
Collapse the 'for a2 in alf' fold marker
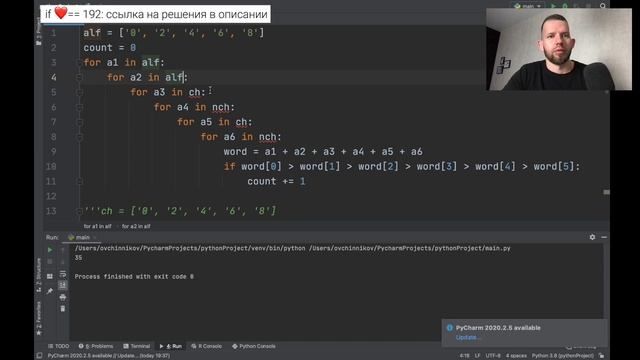coord(80,77)
